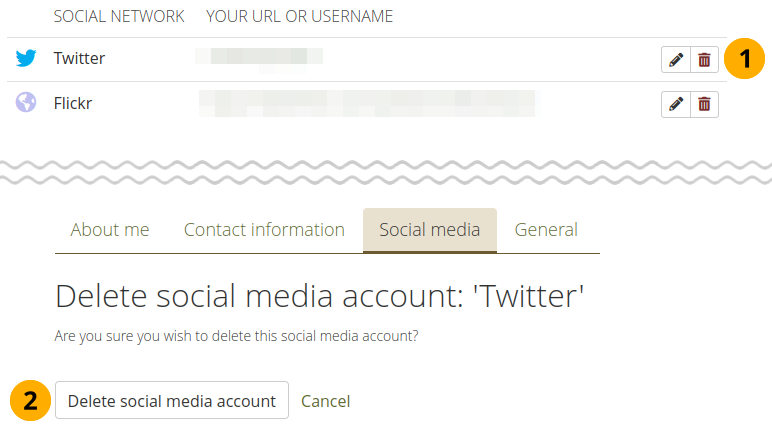The image size is (772, 429).
Task: Click the Twitter bird icon
Action: click(x=26, y=59)
